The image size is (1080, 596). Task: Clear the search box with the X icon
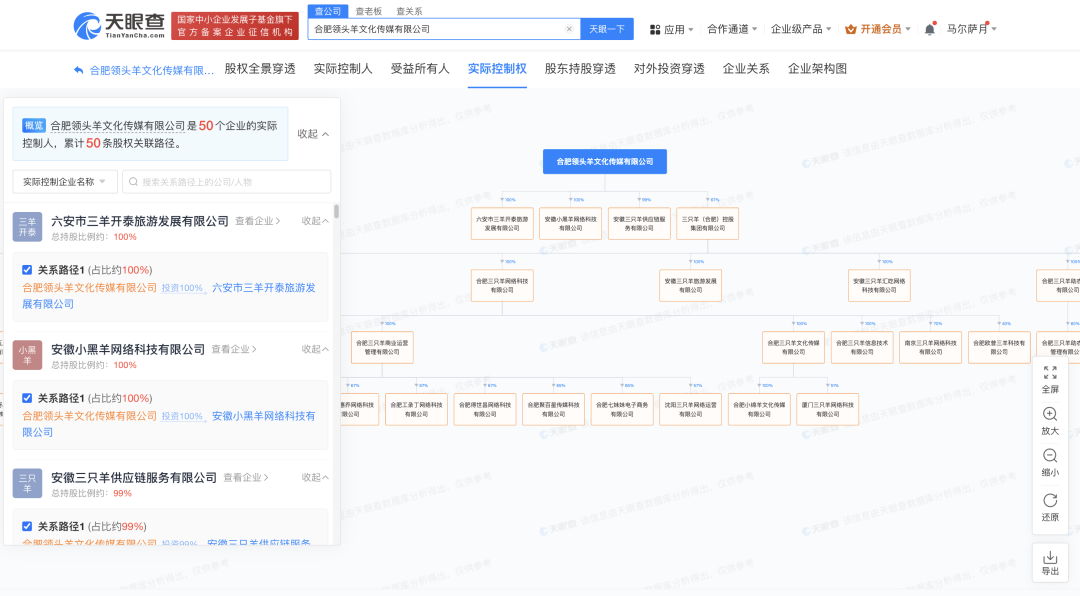[x=569, y=29]
